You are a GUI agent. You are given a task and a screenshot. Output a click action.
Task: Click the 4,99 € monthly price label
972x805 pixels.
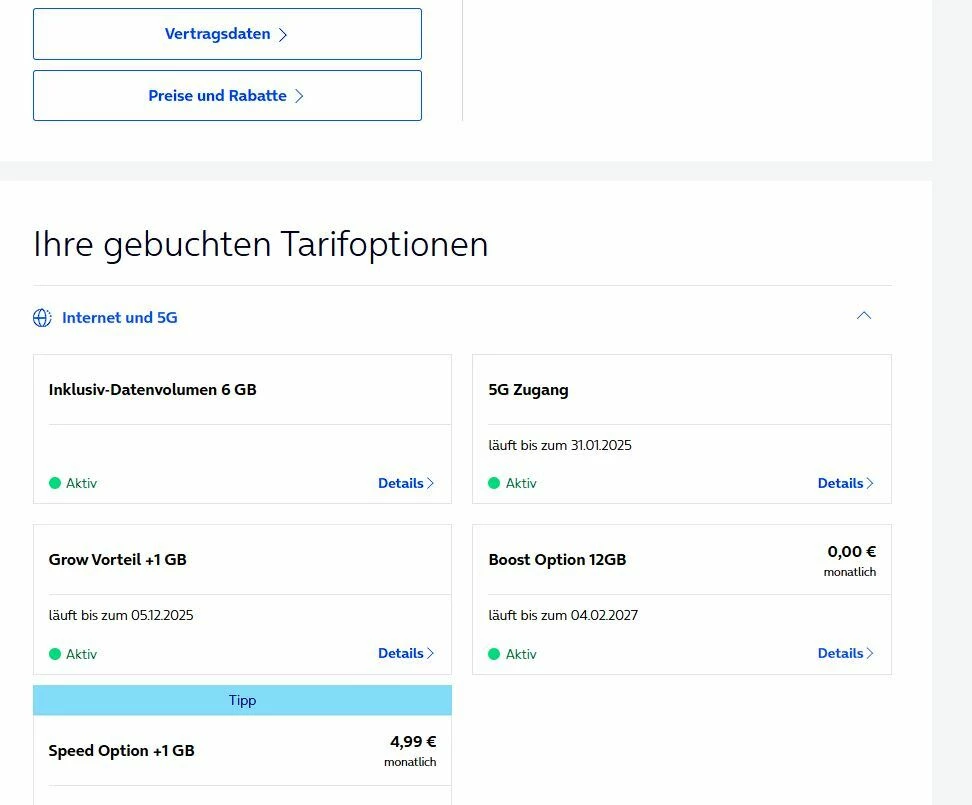(413, 742)
